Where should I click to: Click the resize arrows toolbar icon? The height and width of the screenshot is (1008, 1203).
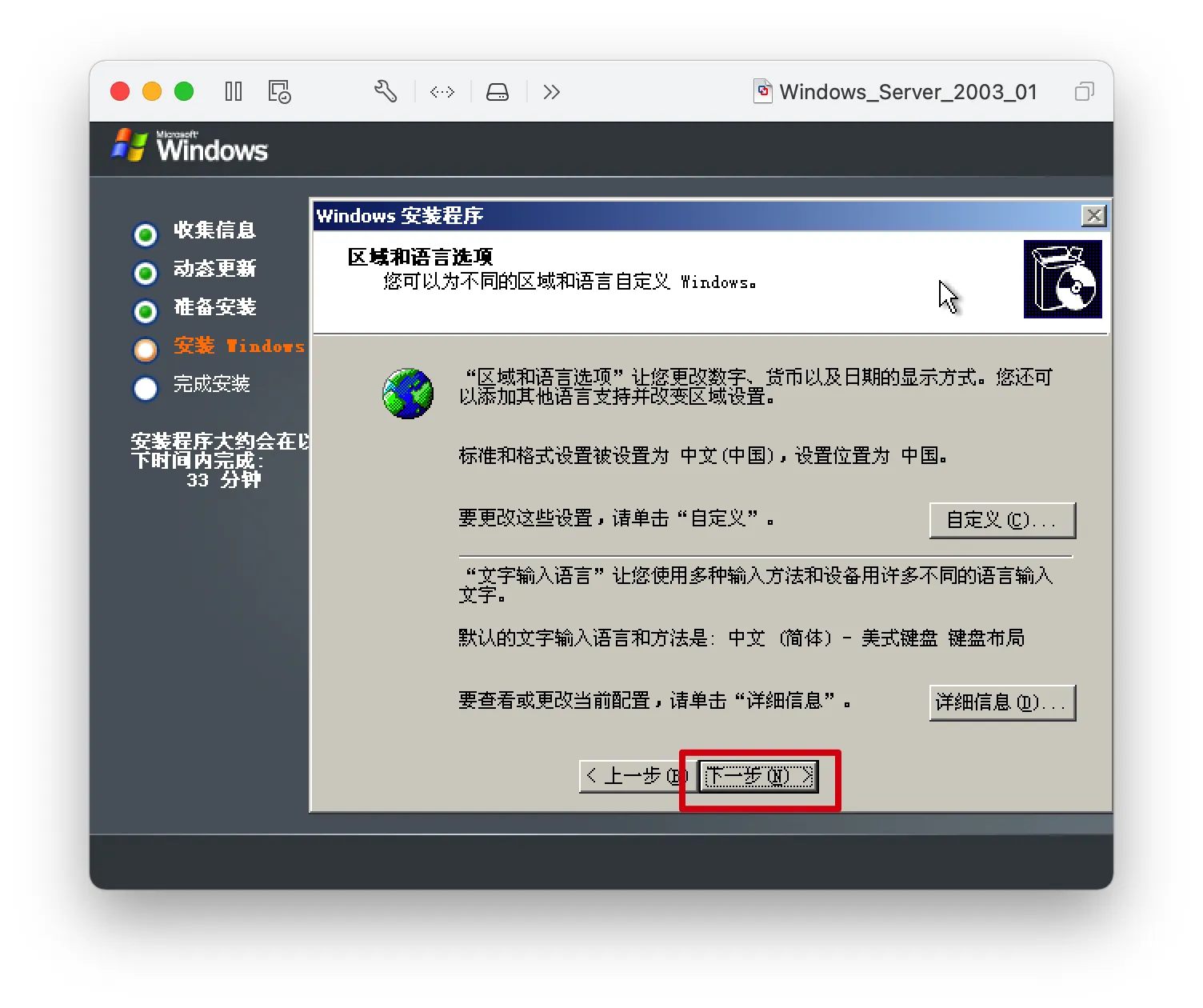click(442, 92)
